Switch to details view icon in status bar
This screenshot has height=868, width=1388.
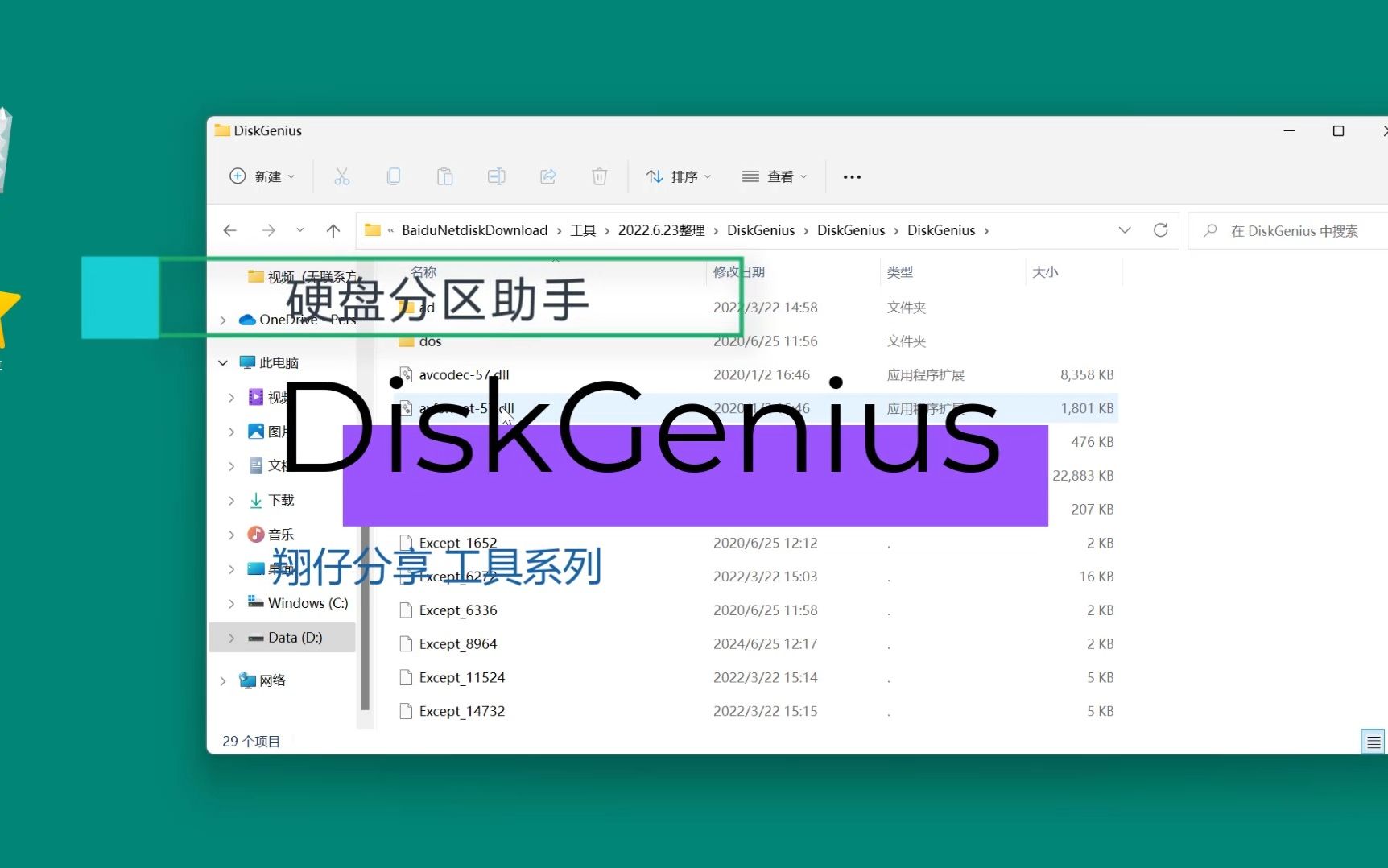point(1373,742)
